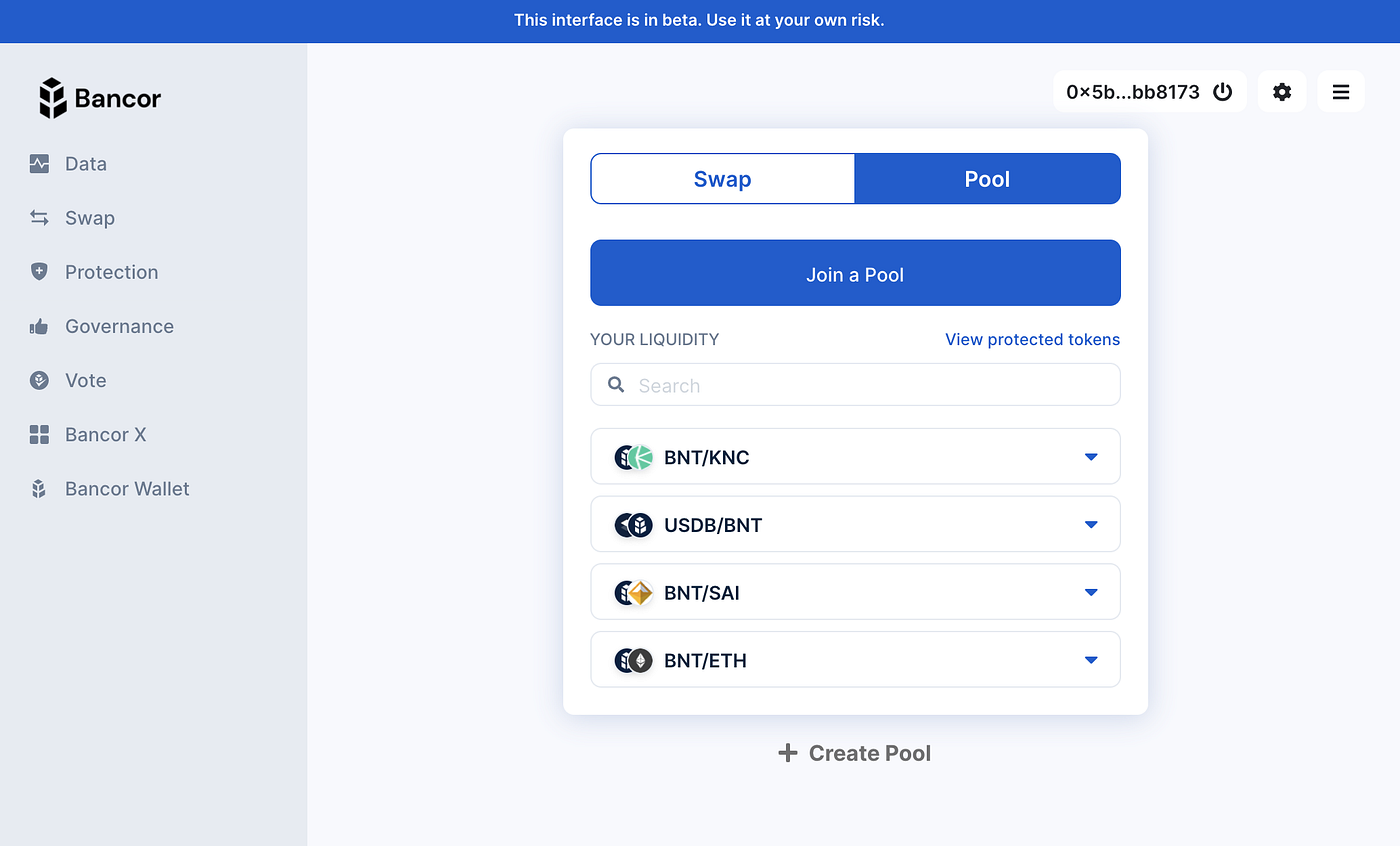Viewport: 1400px width, 846px height.
Task: Click the Bancor Wallet icon
Action: coord(39,489)
